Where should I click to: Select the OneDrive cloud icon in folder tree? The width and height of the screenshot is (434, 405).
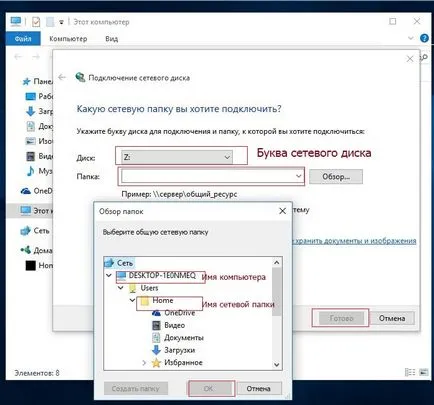(x=156, y=313)
